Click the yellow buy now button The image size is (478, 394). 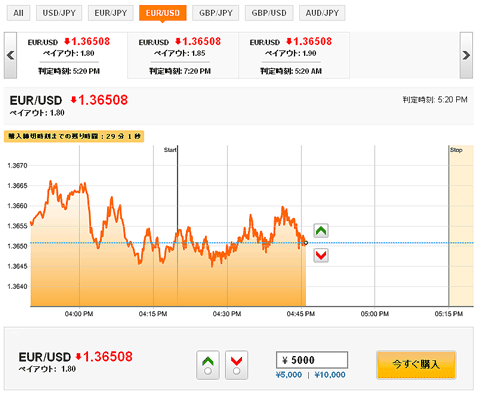[416, 365]
